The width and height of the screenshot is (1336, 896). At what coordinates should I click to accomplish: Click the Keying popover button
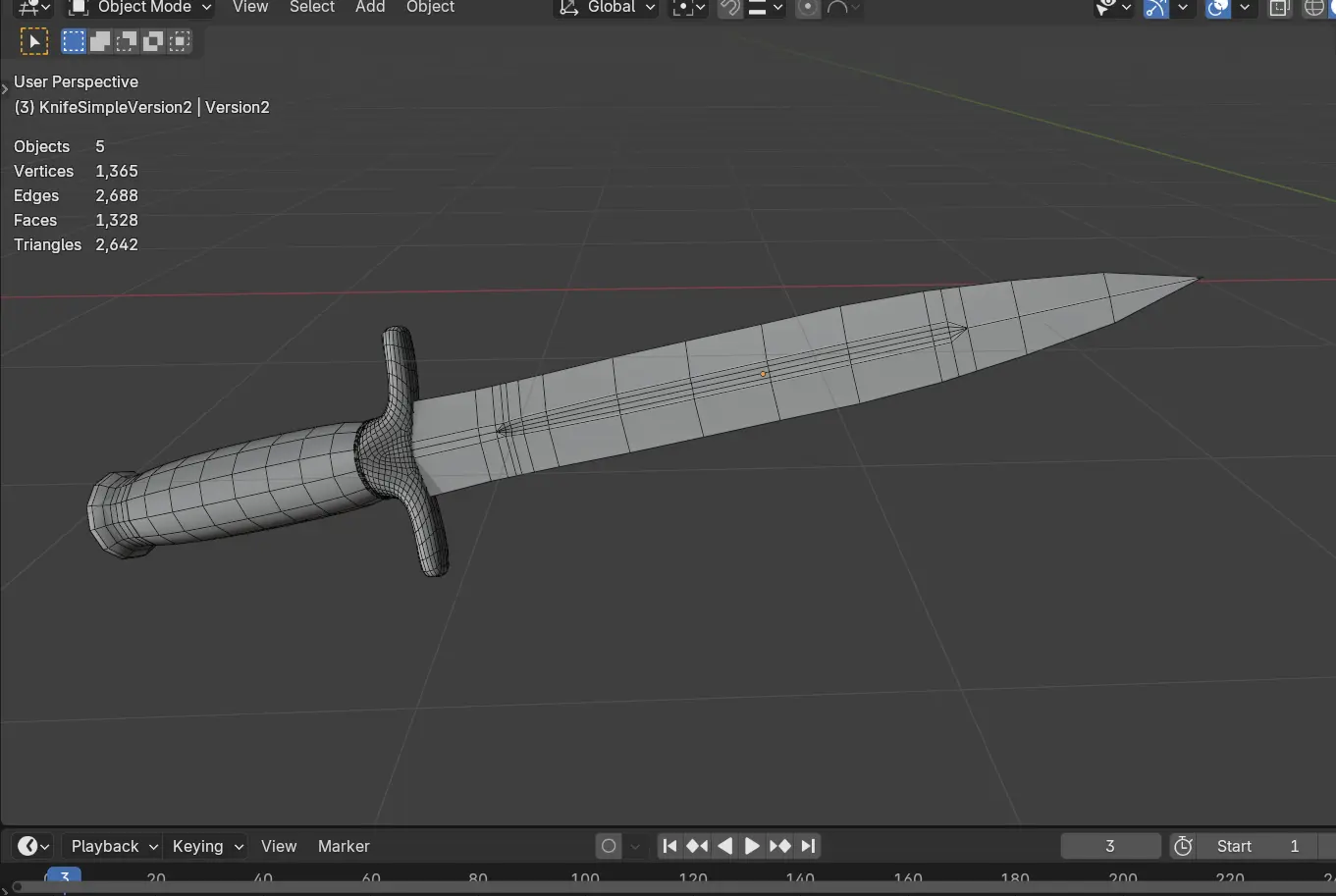pos(207,846)
